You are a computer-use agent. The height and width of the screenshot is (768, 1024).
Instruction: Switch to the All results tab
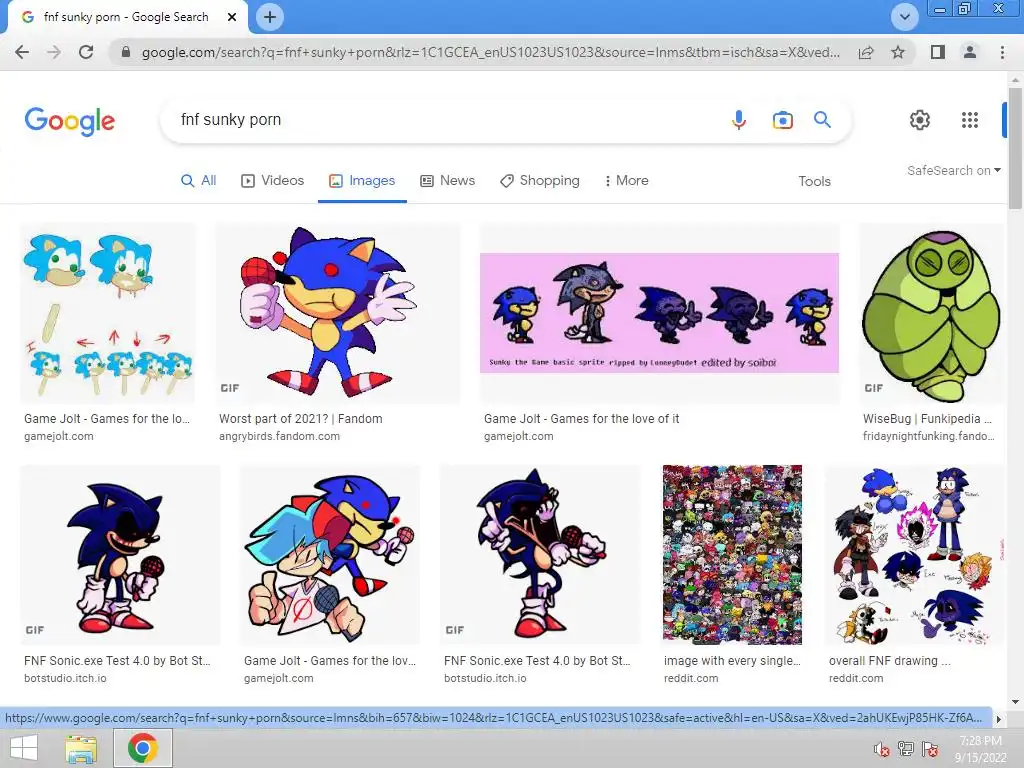199,181
